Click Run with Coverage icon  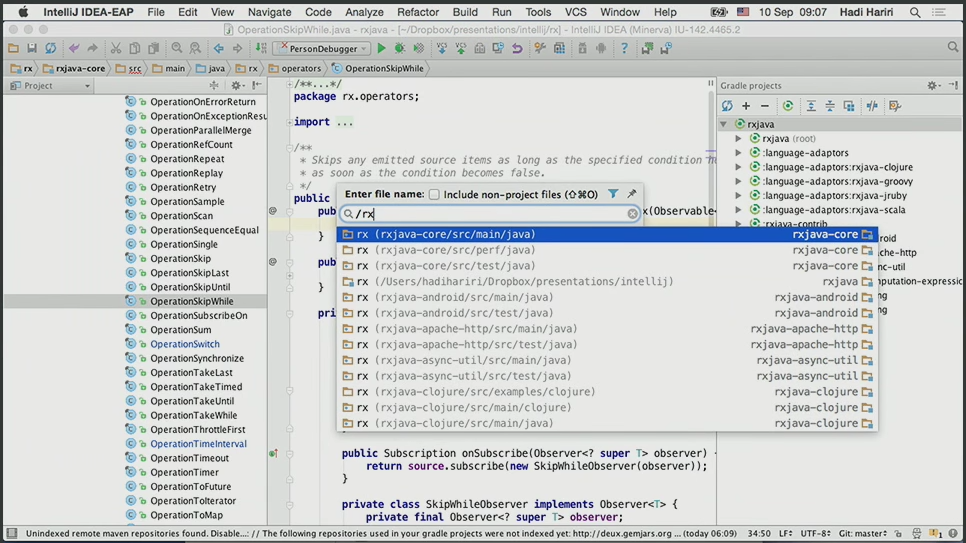click(x=419, y=48)
